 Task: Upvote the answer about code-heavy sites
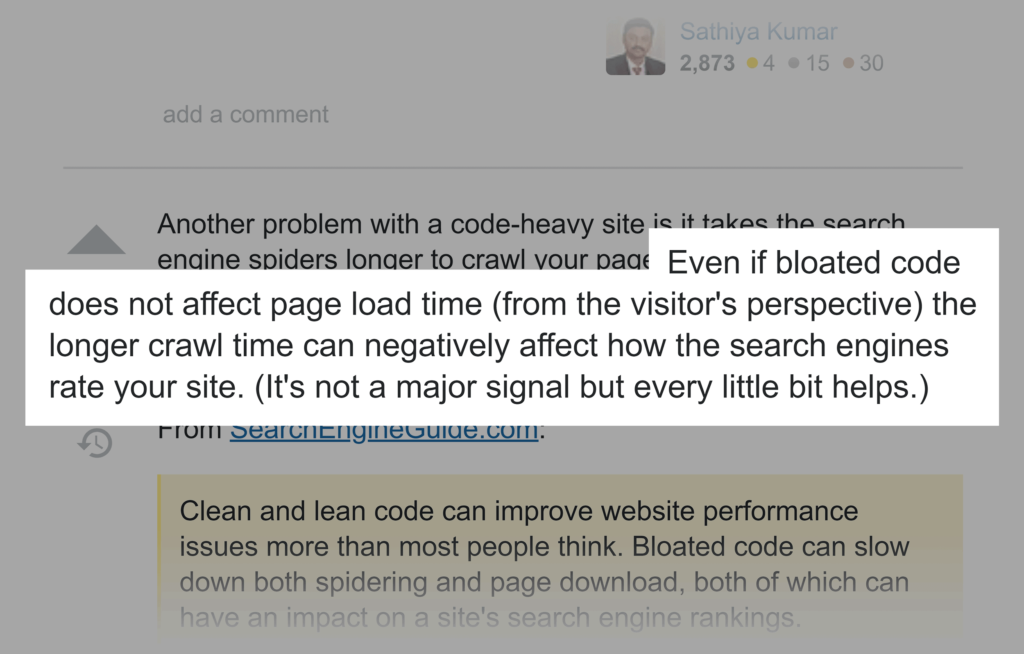point(96,242)
